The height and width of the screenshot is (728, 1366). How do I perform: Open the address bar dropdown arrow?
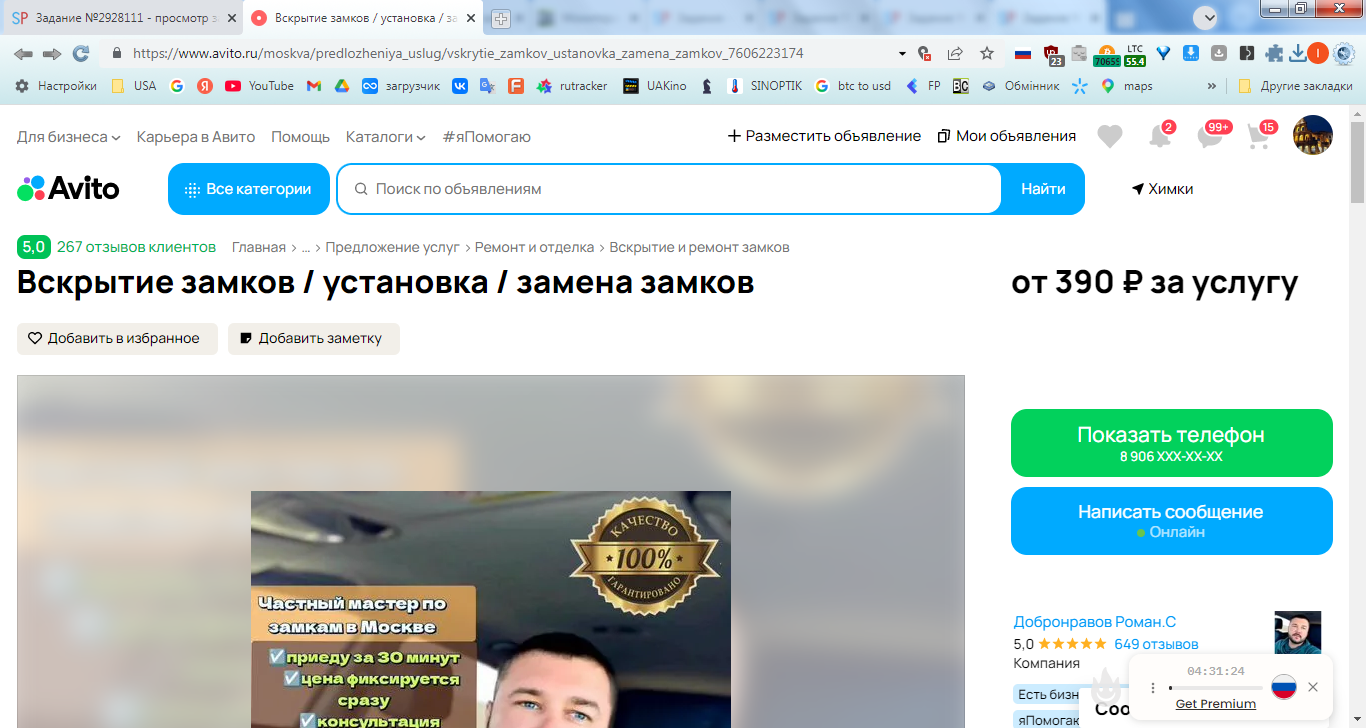903,53
